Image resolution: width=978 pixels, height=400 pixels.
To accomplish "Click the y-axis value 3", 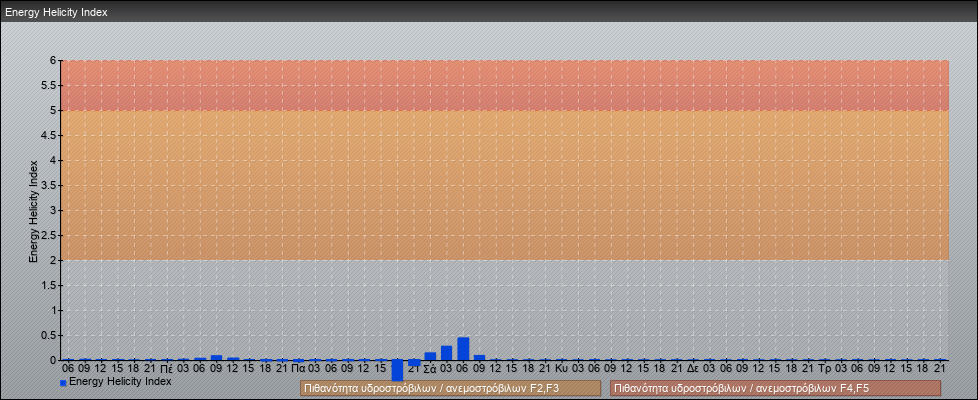I will click(x=53, y=210).
